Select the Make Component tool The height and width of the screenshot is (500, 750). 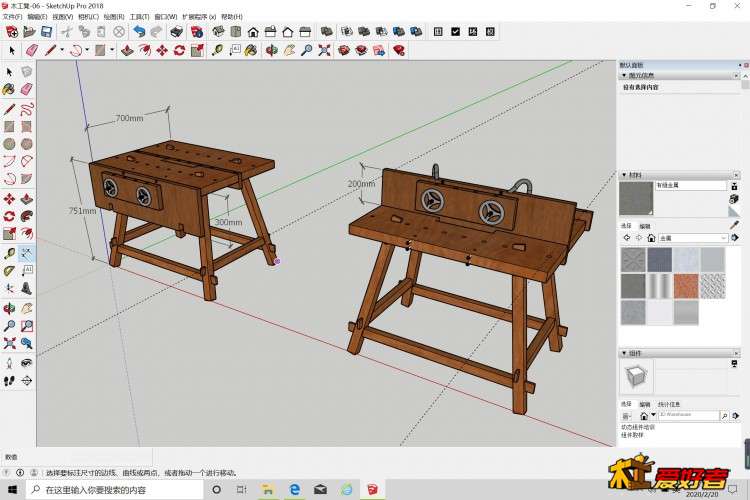coord(26,72)
